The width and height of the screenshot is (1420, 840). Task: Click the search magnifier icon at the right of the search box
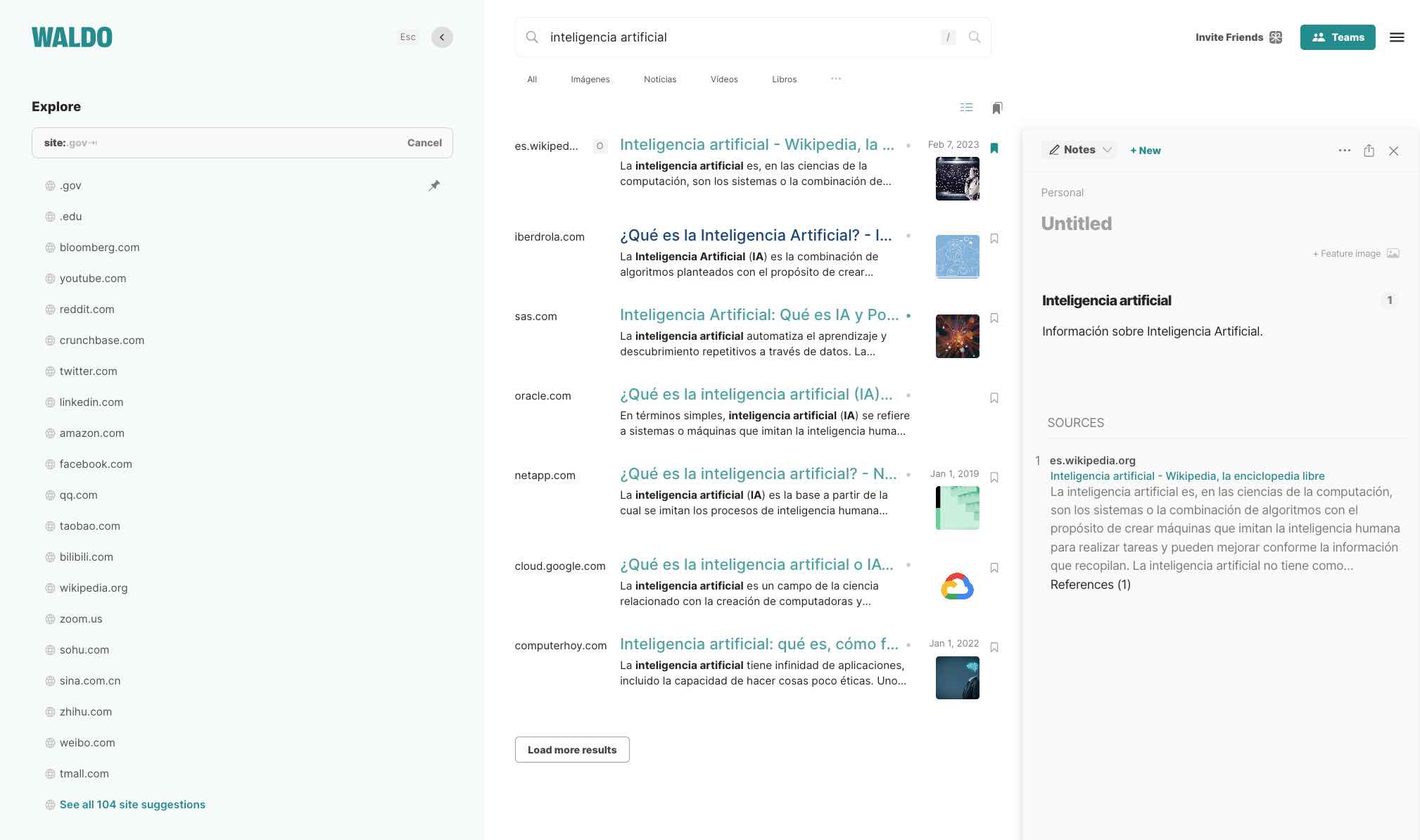click(975, 37)
